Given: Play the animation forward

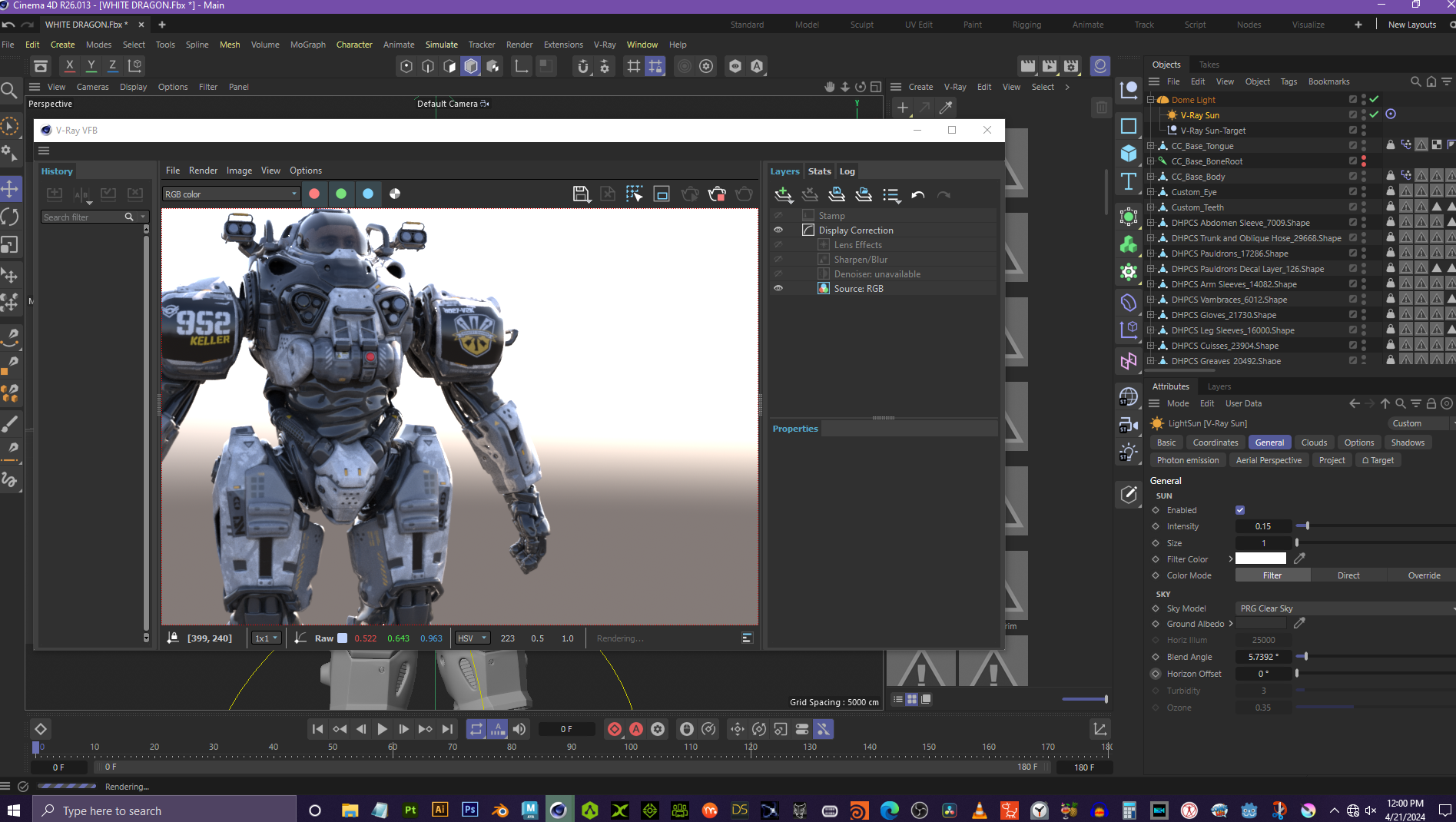Looking at the screenshot, I should coord(382,729).
